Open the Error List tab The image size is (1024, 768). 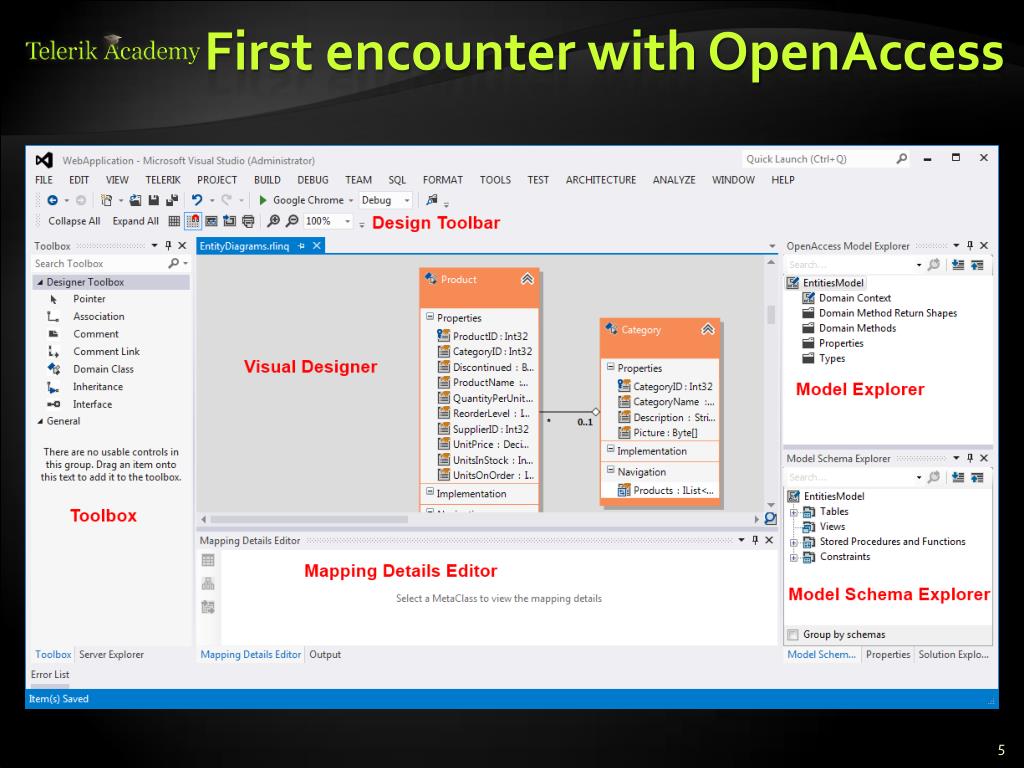[x=50, y=675]
